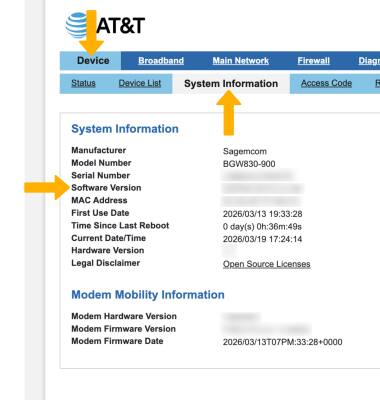Go to the Firewall tab
380x400 pixels.
click(x=314, y=61)
